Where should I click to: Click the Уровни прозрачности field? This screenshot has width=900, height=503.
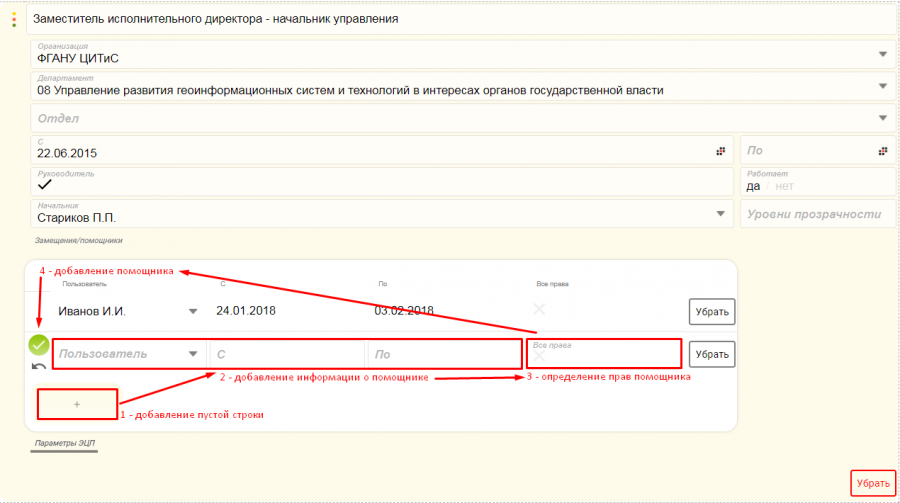coord(817,214)
